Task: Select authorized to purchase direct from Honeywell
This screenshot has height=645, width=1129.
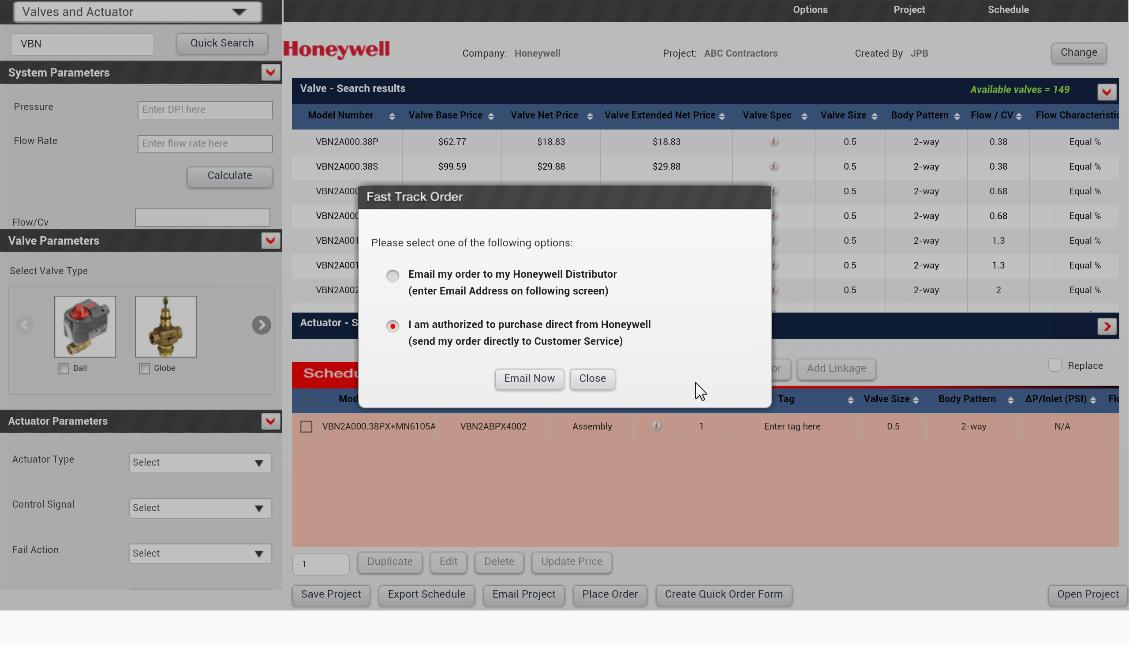Action: (x=393, y=326)
